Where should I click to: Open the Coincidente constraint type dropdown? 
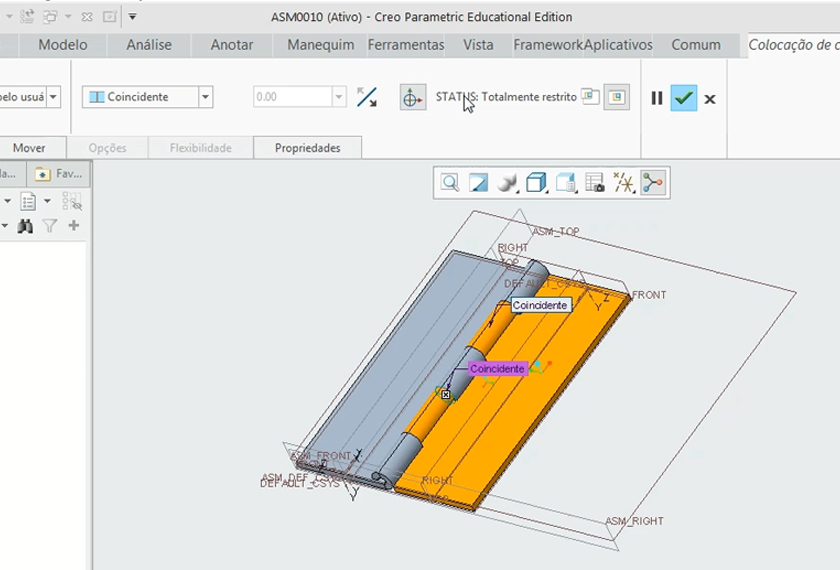pos(205,97)
